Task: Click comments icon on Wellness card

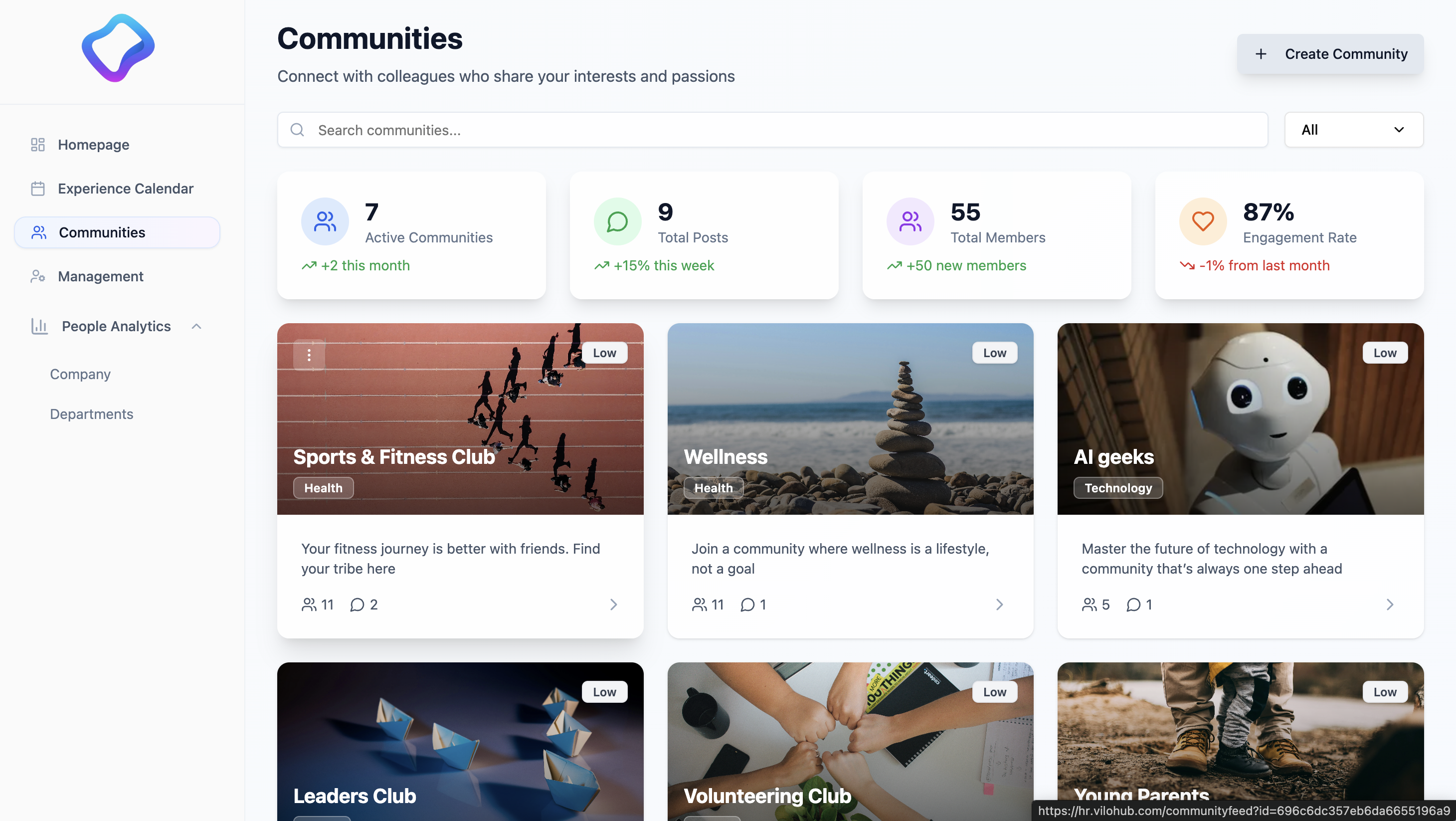Action: (x=748, y=605)
